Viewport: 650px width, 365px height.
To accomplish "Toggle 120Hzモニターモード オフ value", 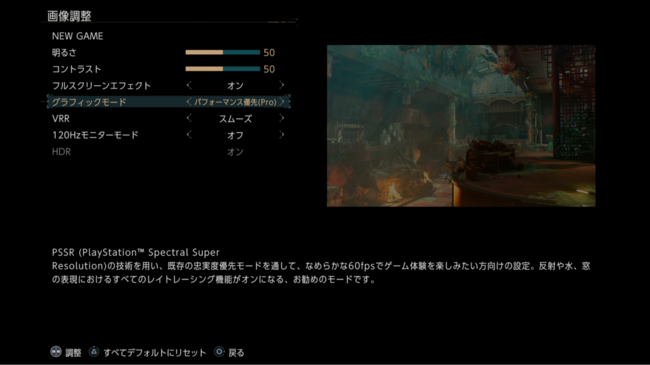I will point(235,135).
